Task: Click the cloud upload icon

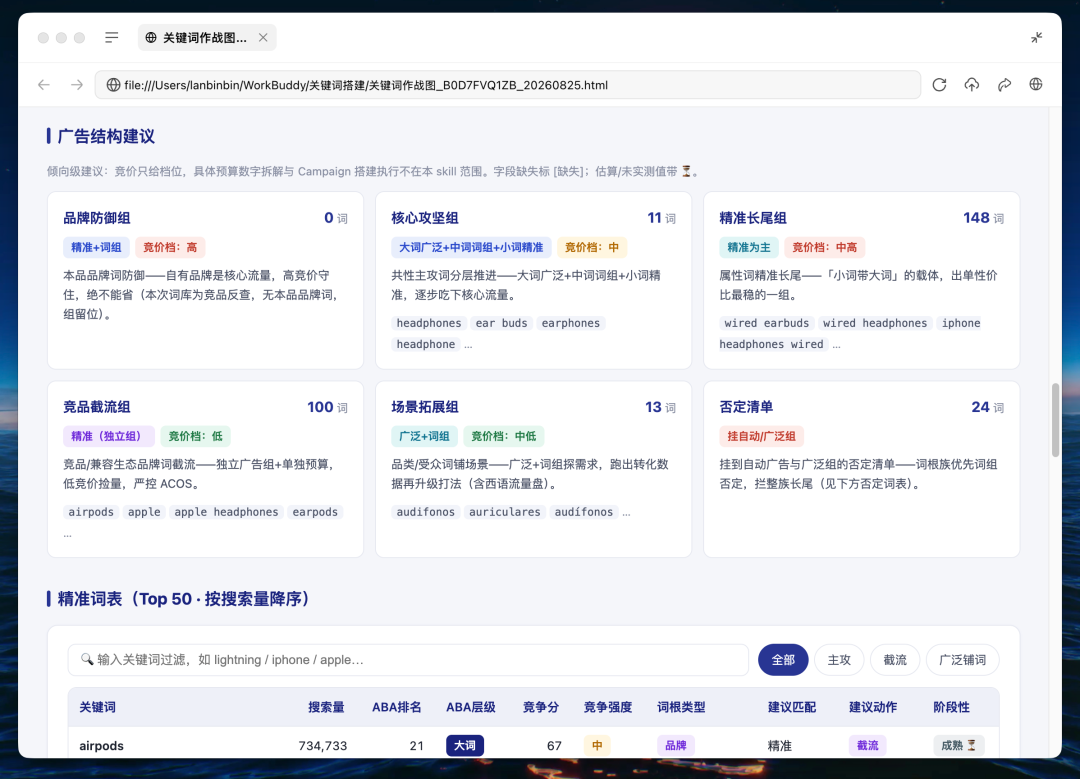Action: 971,85
